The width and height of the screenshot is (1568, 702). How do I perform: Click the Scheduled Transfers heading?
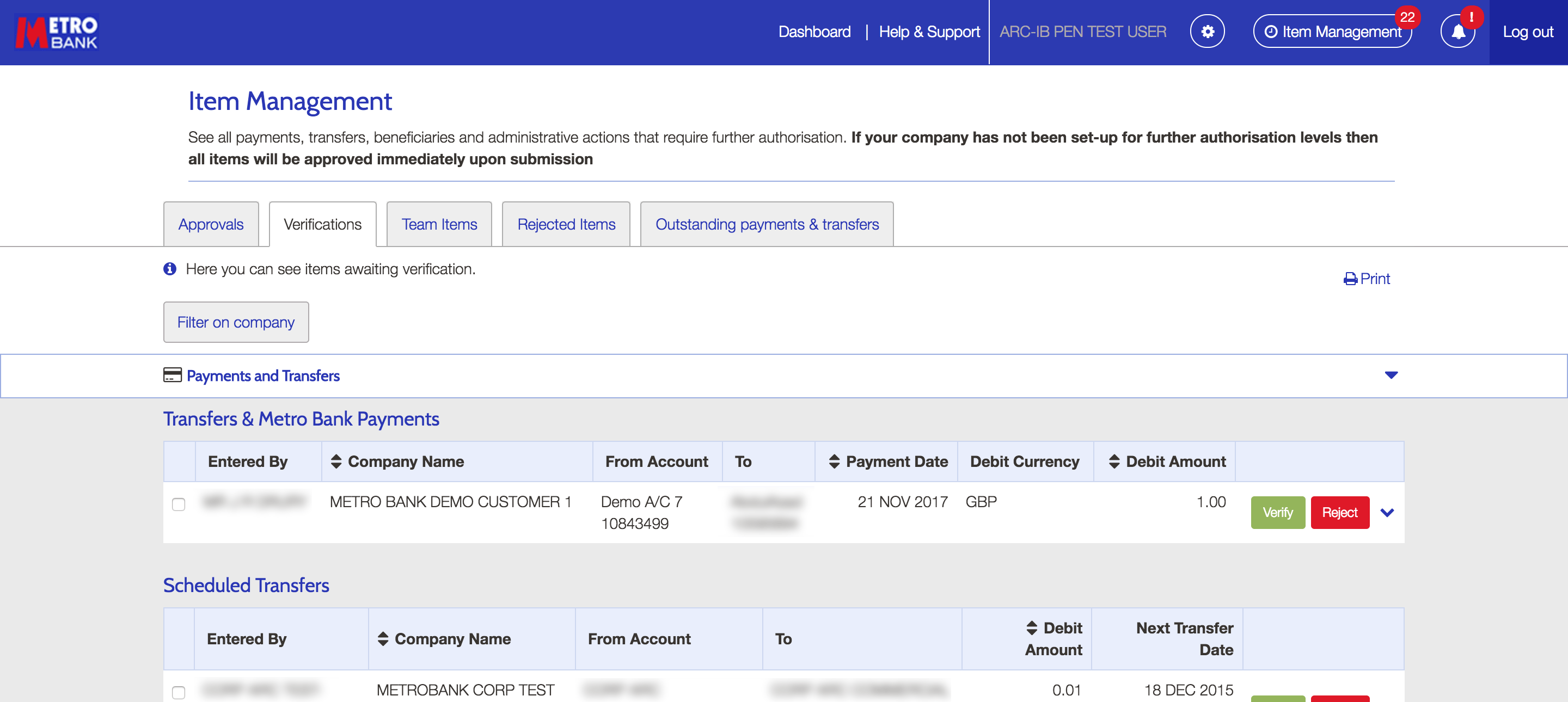[x=246, y=585]
